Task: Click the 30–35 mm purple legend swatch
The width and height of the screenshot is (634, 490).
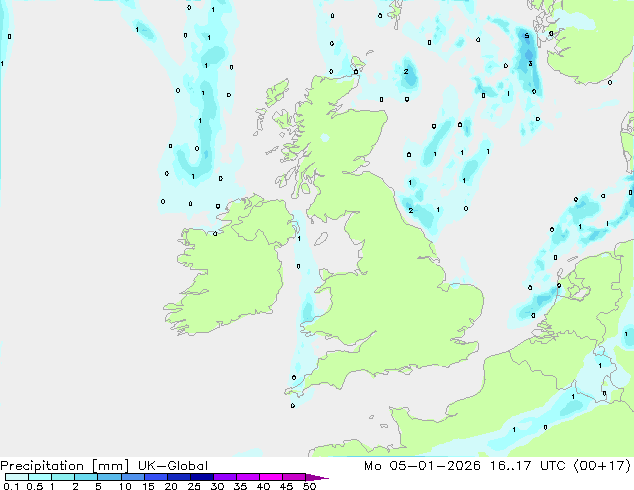Action: (x=225, y=477)
